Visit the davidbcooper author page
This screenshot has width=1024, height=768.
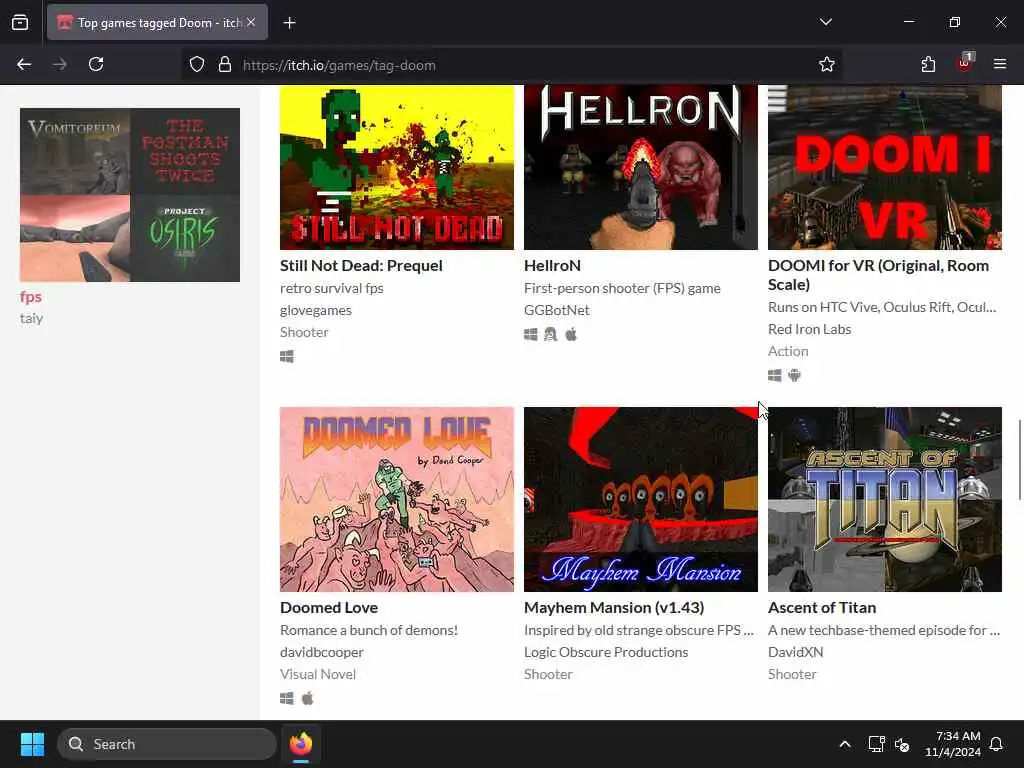pos(321,652)
